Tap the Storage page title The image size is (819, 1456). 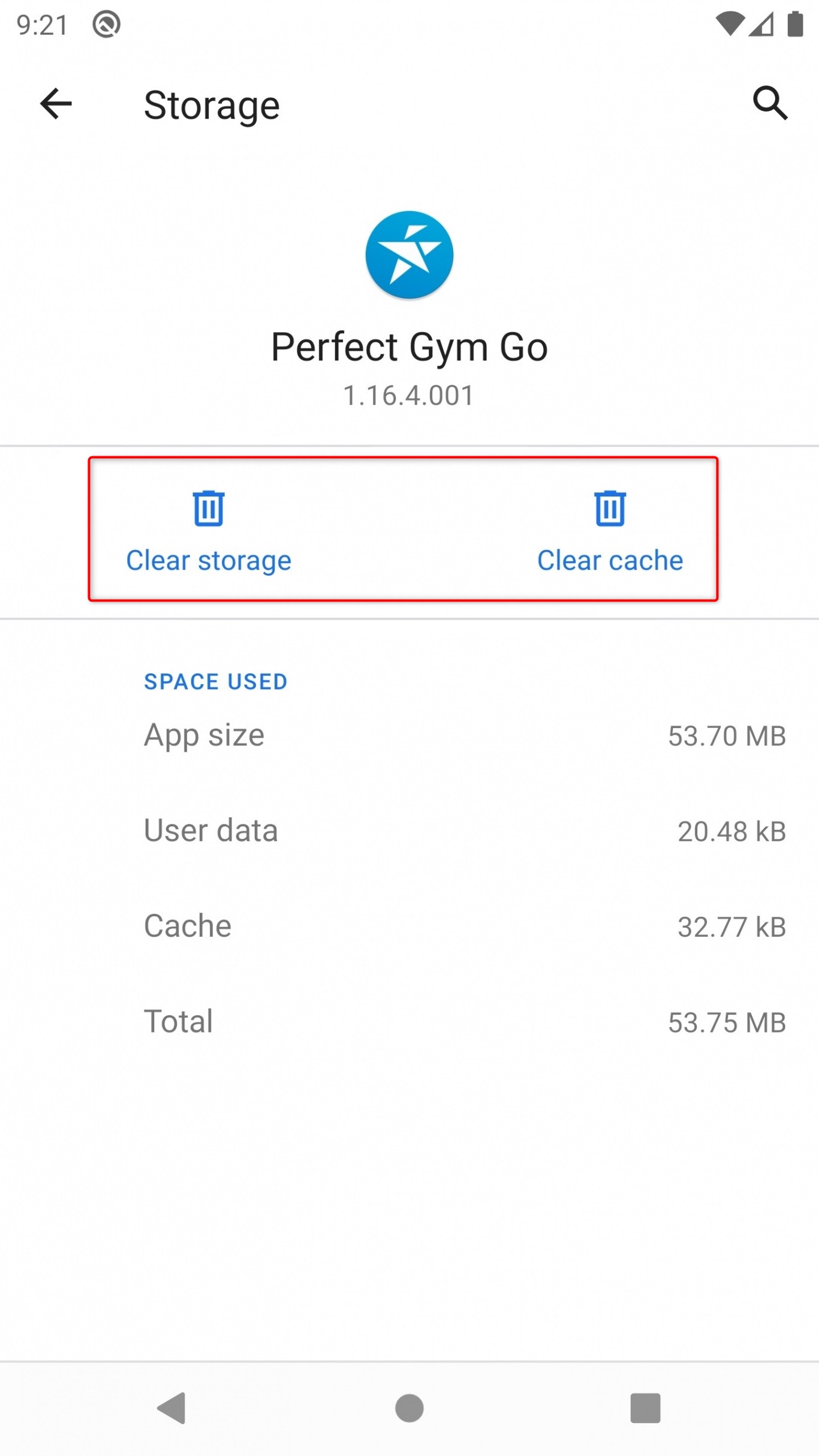[212, 106]
